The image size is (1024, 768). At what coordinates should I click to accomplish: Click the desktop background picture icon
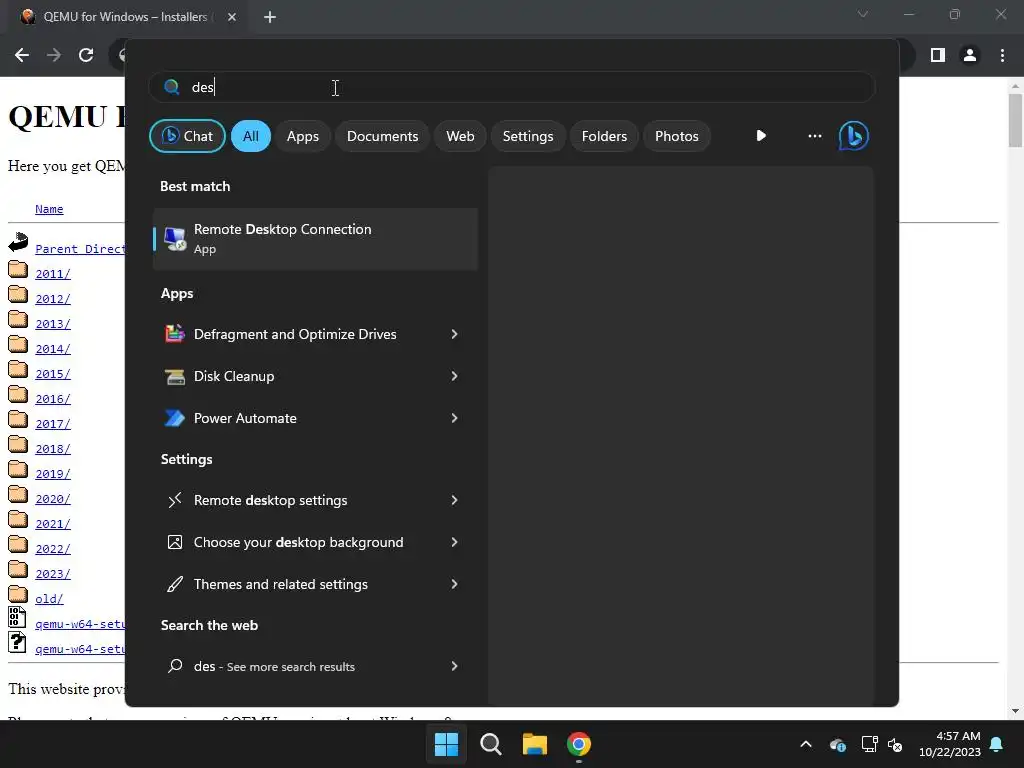tap(174, 542)
